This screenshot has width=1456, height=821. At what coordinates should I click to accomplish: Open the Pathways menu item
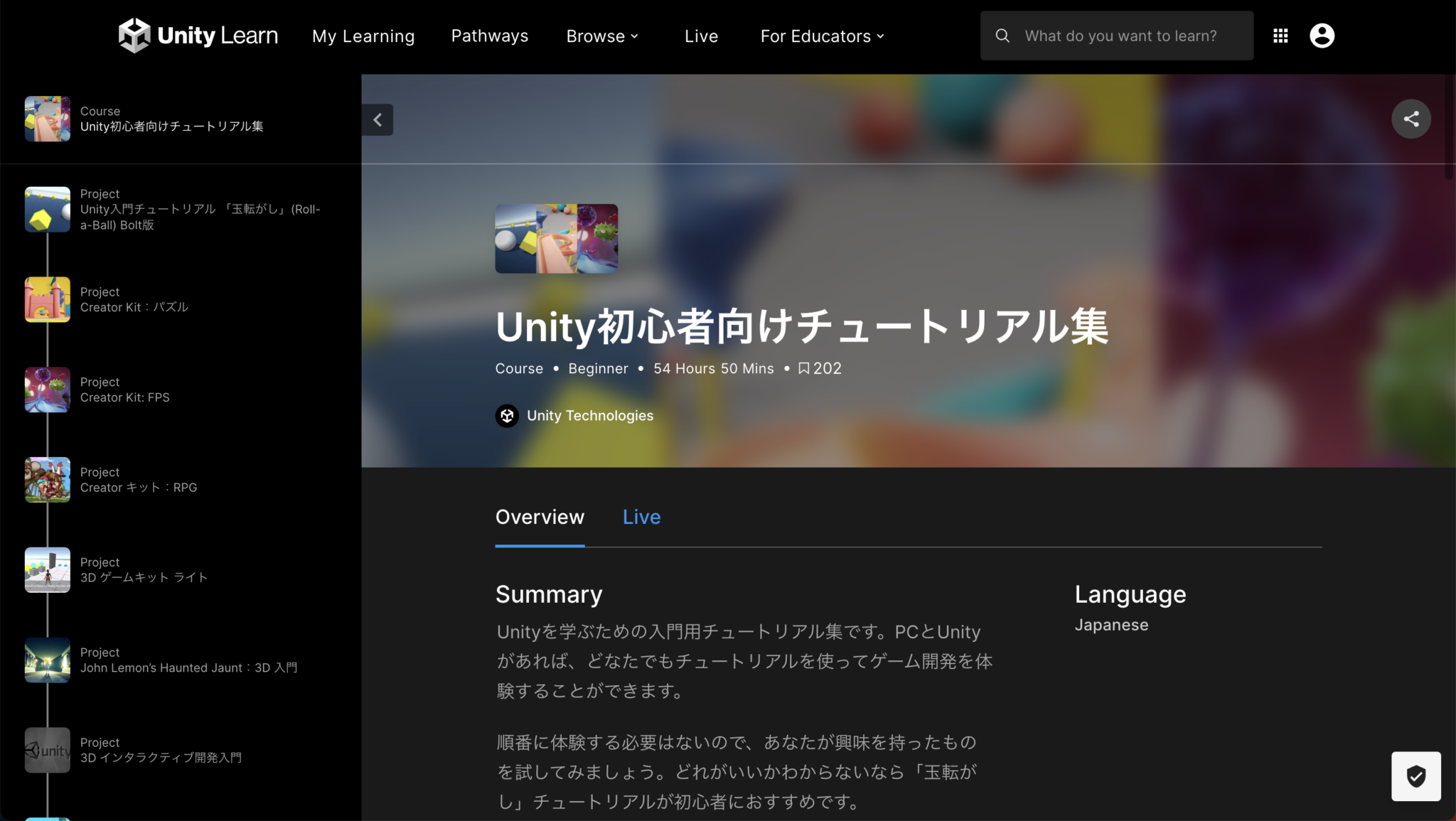tap(489, 36)
